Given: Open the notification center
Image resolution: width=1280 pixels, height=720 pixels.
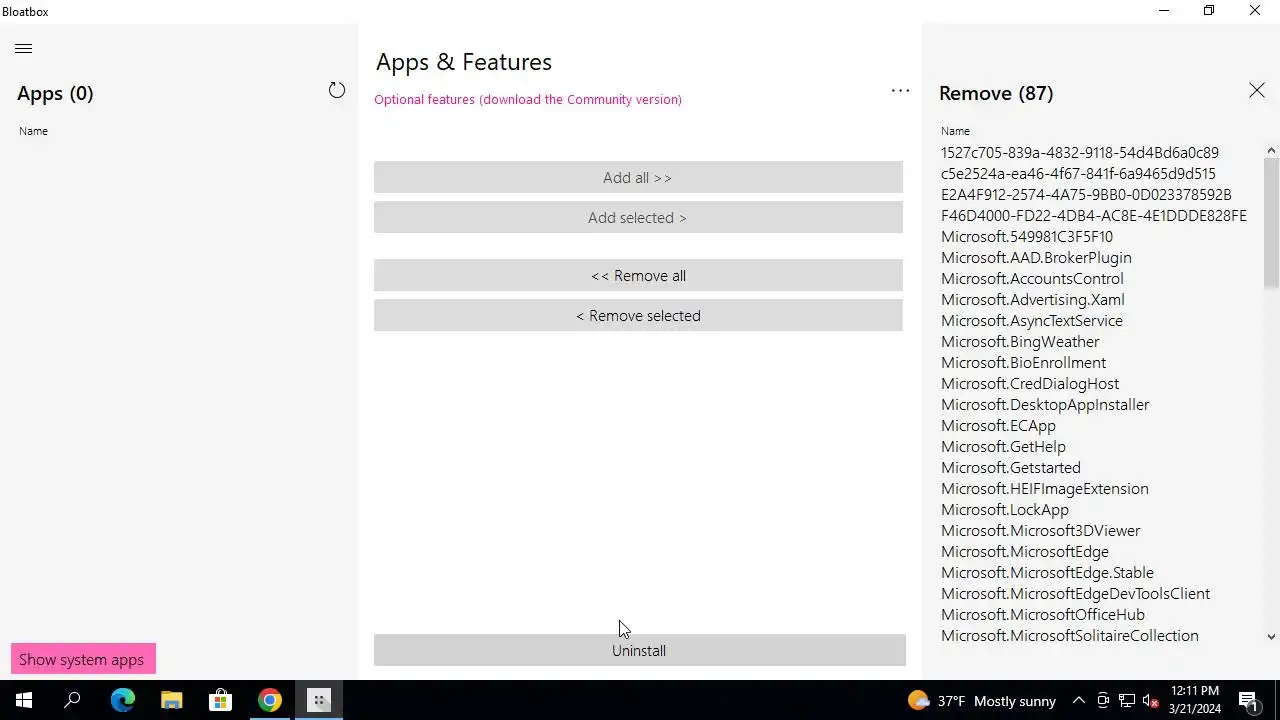Looking at the screenshot, I should click(1249, 701).
